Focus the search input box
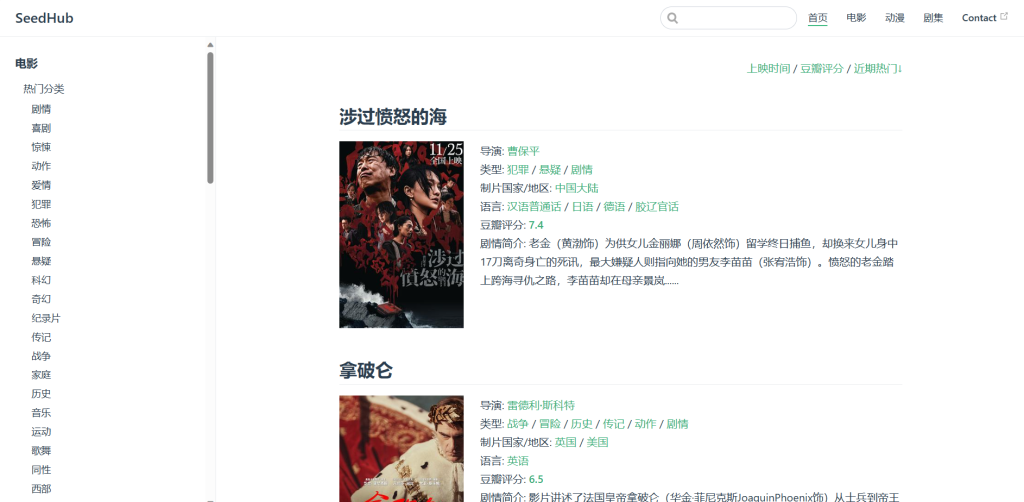This screenshot has height=502, width=1024. [728, 18]
